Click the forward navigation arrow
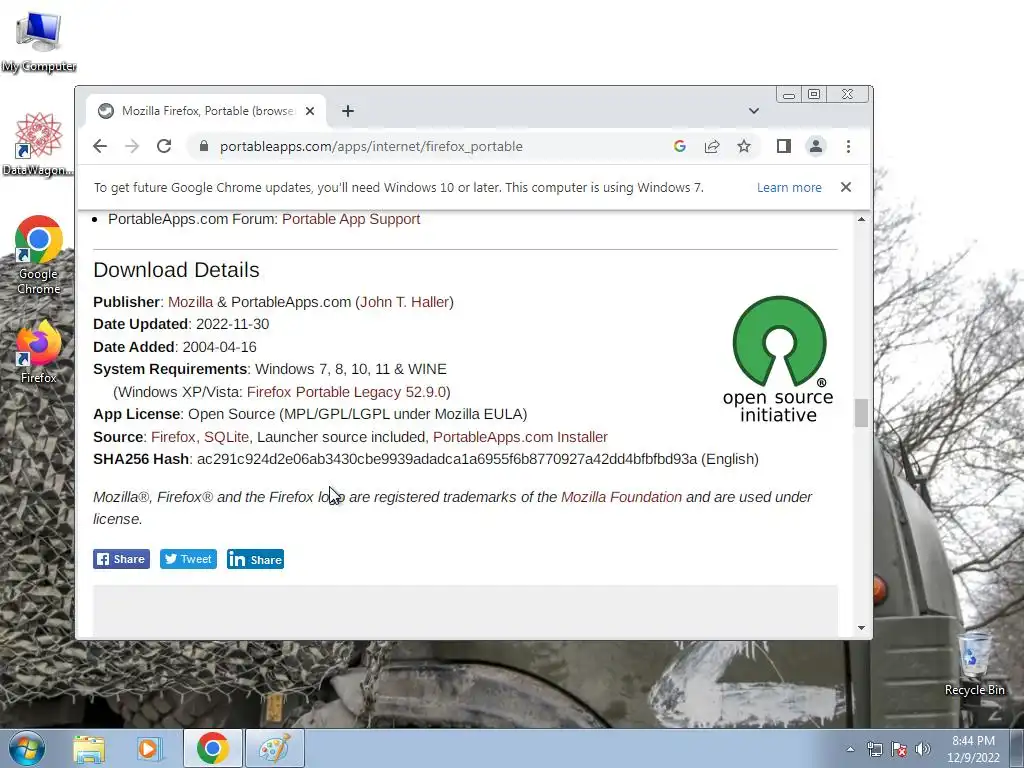 (132, 146)
